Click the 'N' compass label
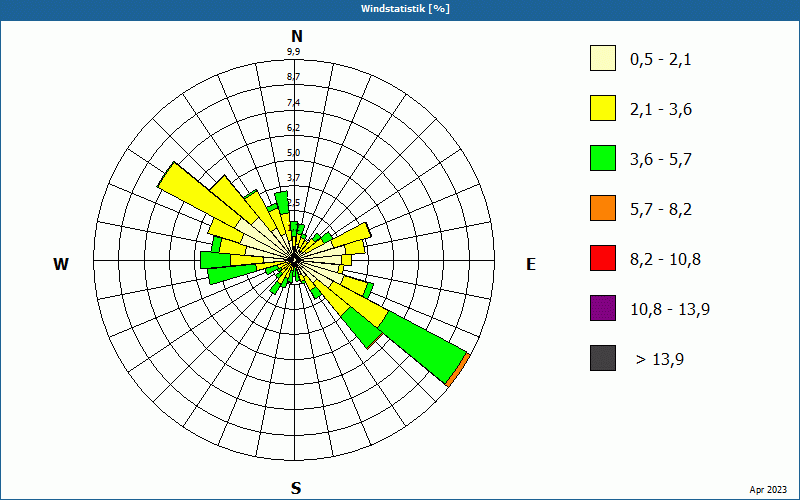Screen dimensions: 800x500 point(297,36)
